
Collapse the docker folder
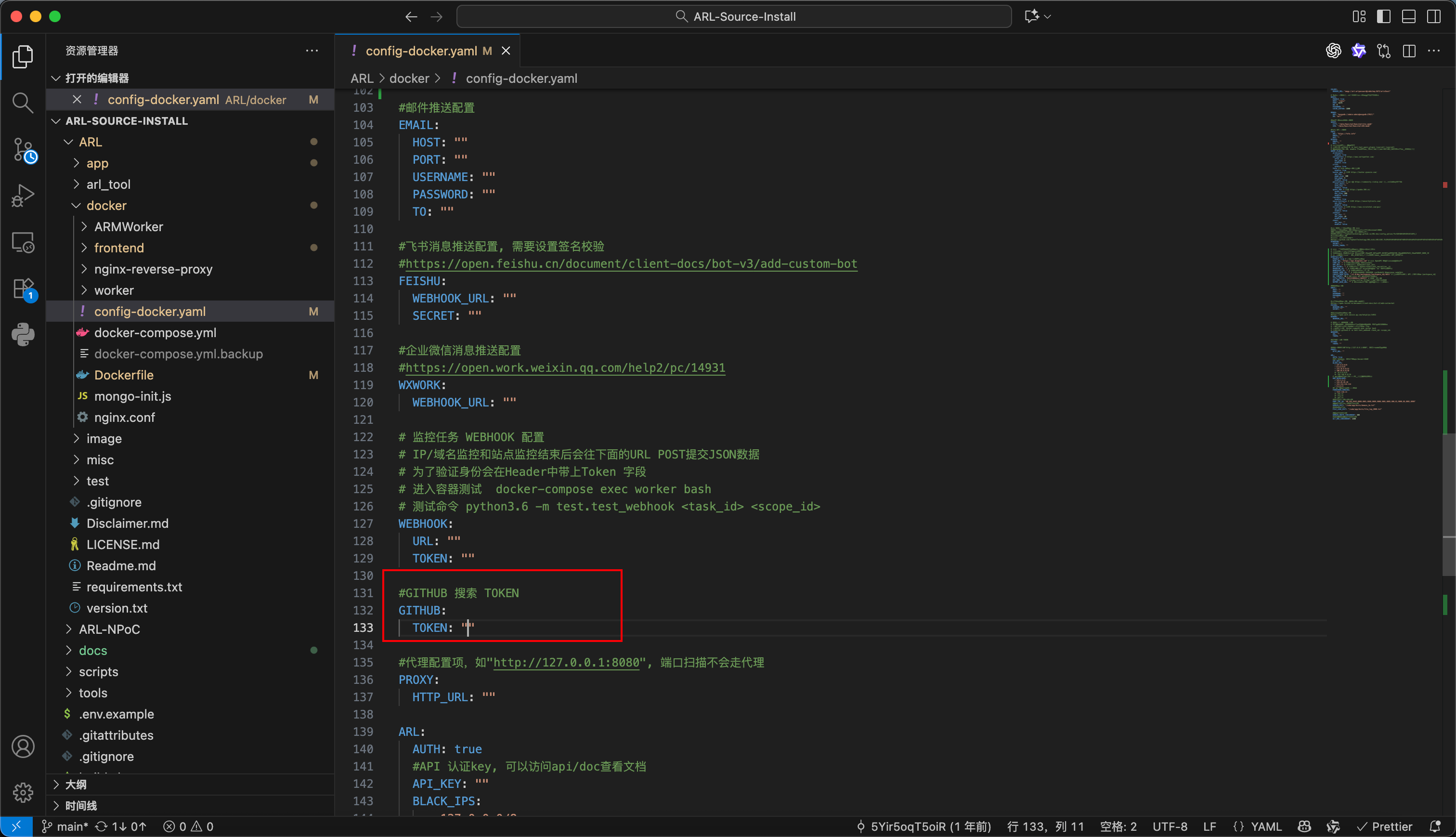[x=106, y=205]
